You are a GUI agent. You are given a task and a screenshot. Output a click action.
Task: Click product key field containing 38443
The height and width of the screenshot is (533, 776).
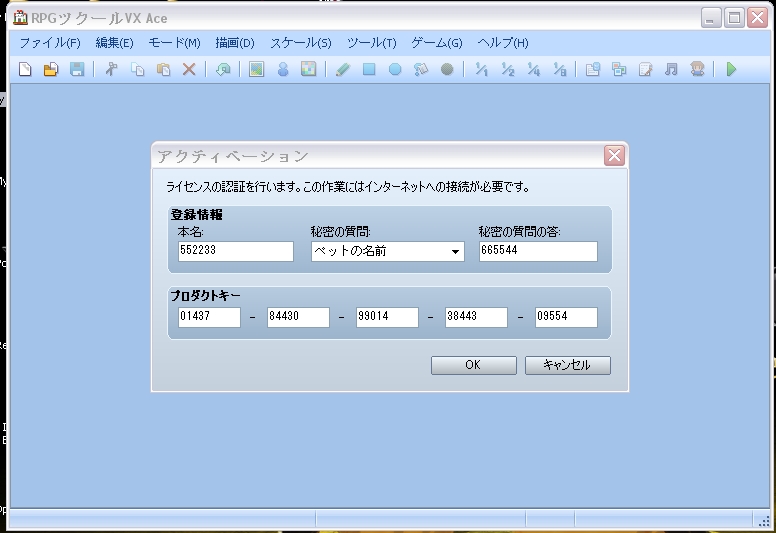[477, 317]
